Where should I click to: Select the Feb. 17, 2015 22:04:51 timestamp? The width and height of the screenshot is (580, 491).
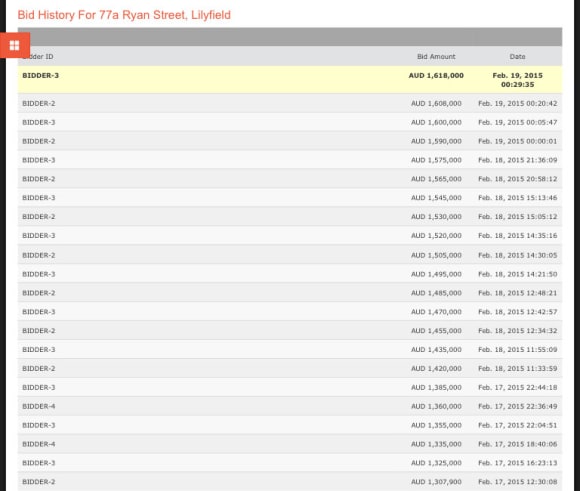(x=517, y=425)
